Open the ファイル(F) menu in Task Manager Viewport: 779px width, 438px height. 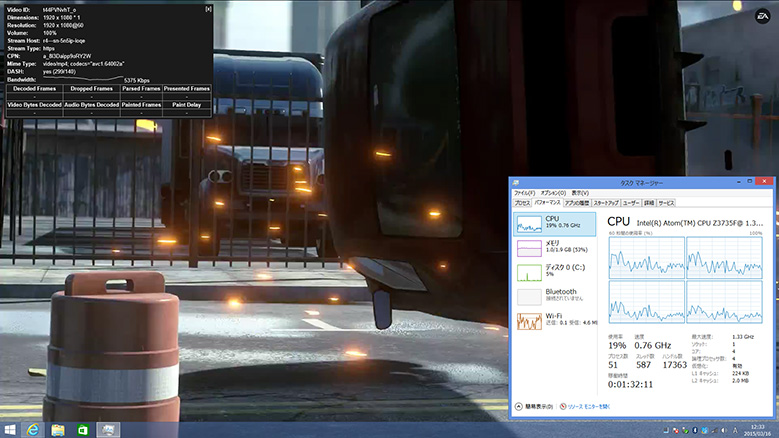[524, 193]
